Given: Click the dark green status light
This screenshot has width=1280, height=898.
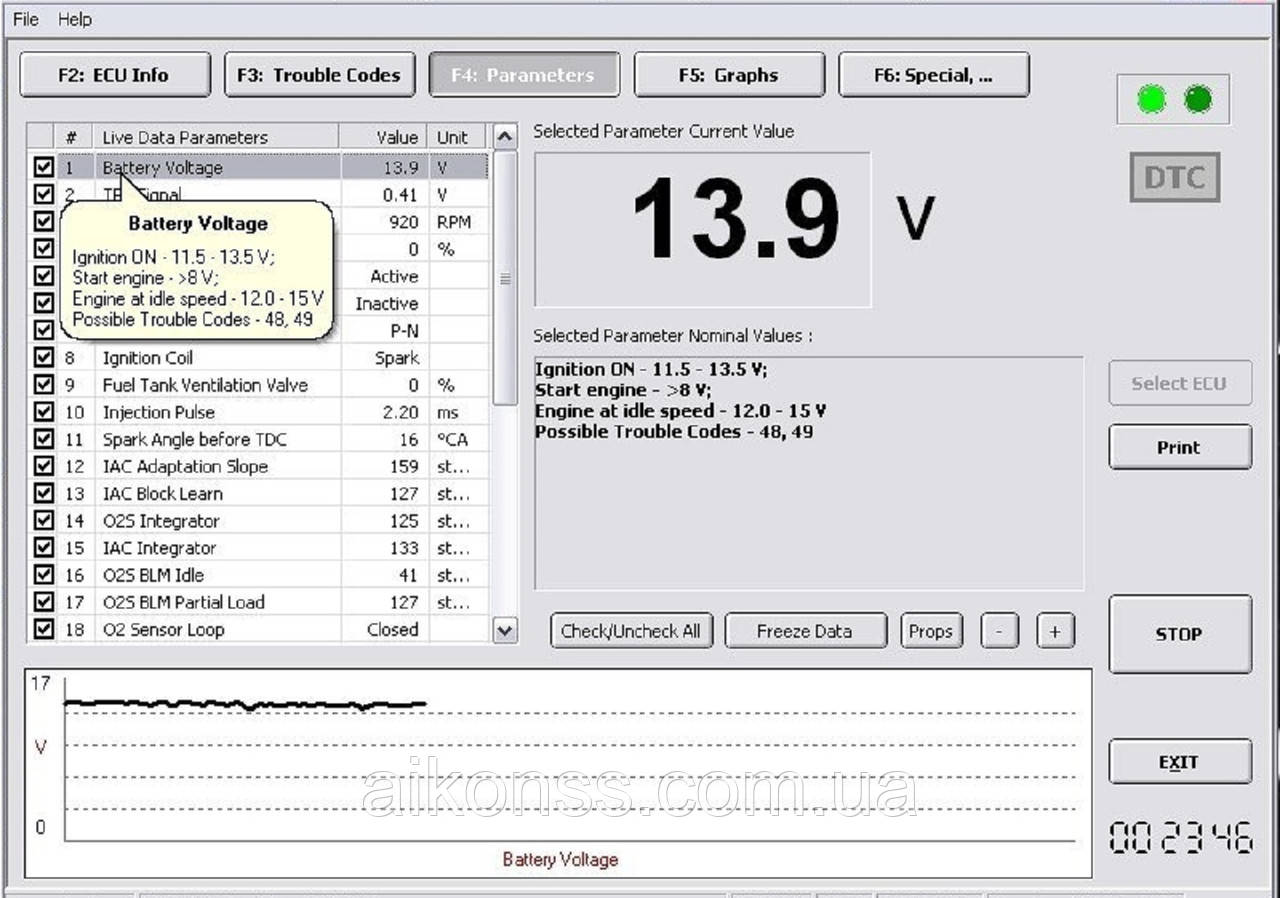Looking at the screenshot, I should [1197, 99].
